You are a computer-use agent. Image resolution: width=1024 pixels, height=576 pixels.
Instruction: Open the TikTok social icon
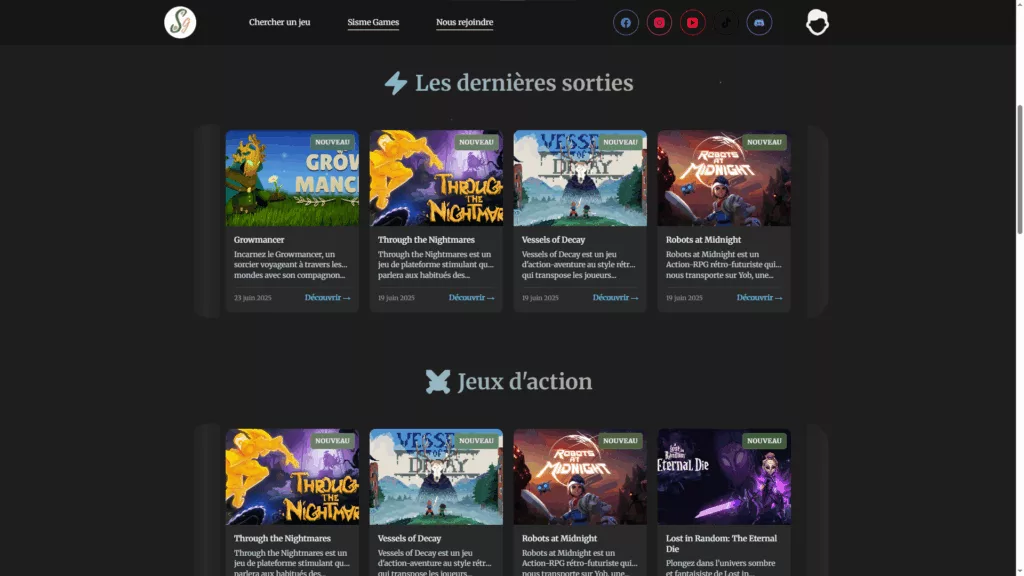coord(726,23)
